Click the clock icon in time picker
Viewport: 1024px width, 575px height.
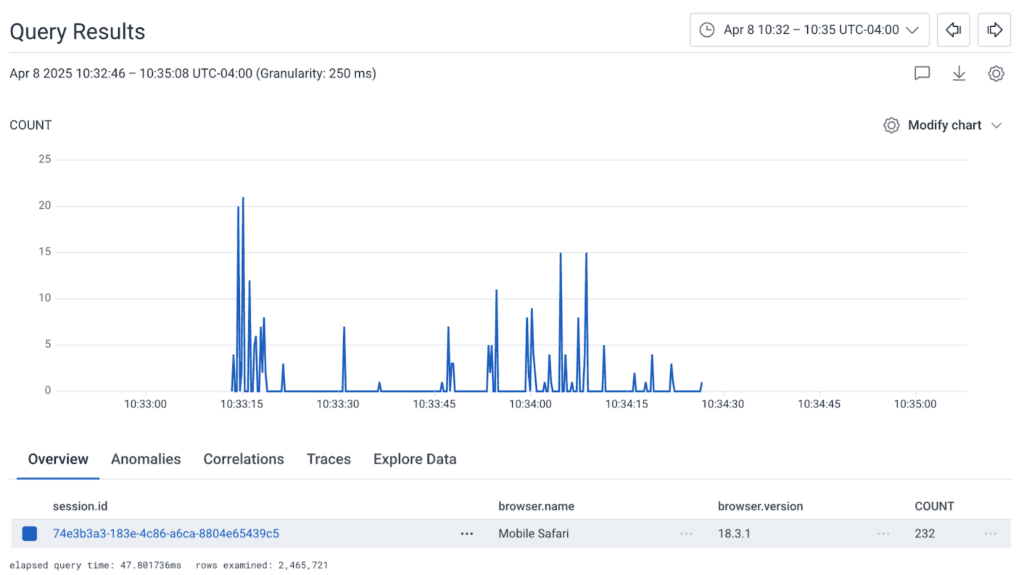click(707, 30)
